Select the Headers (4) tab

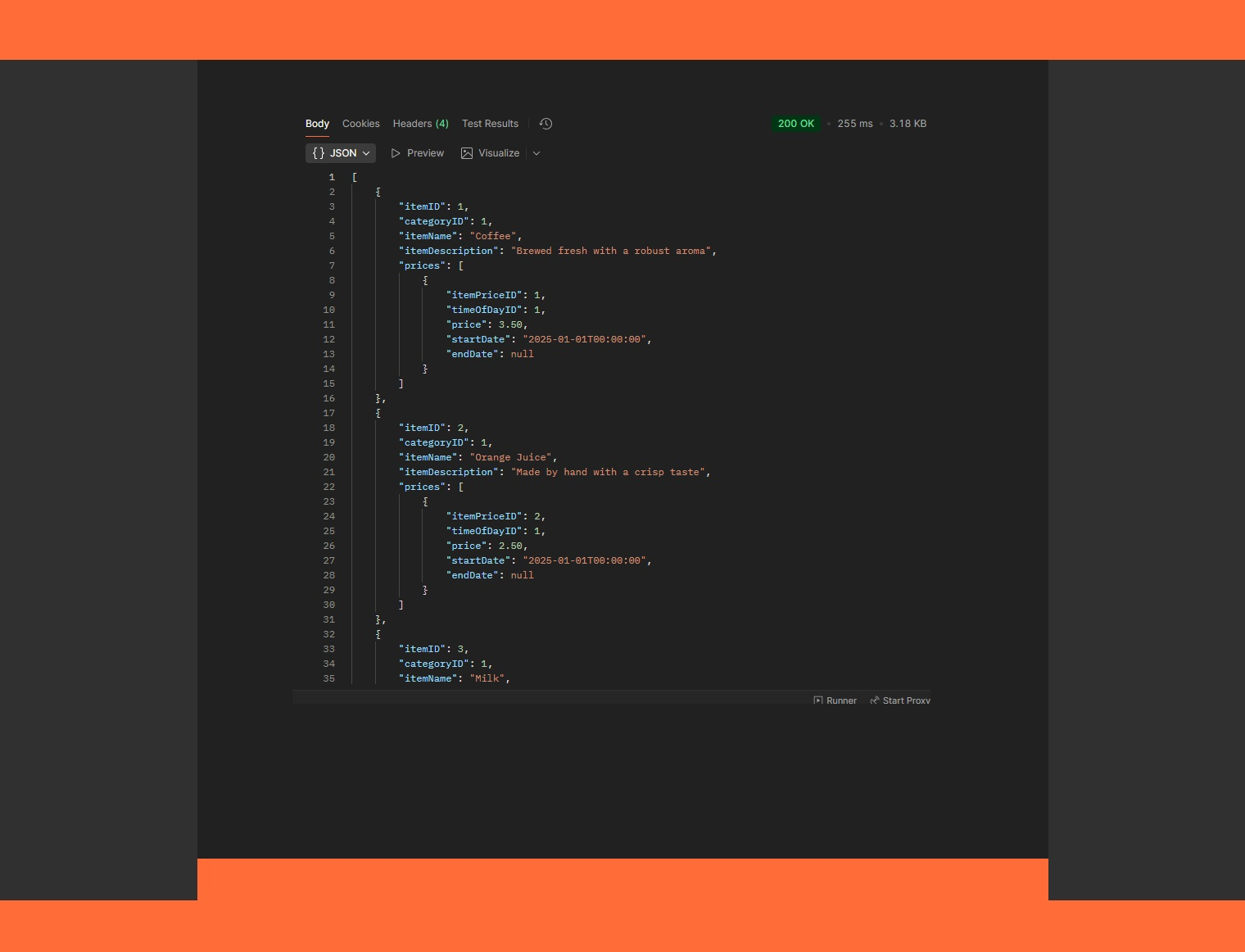coord(420,124)
